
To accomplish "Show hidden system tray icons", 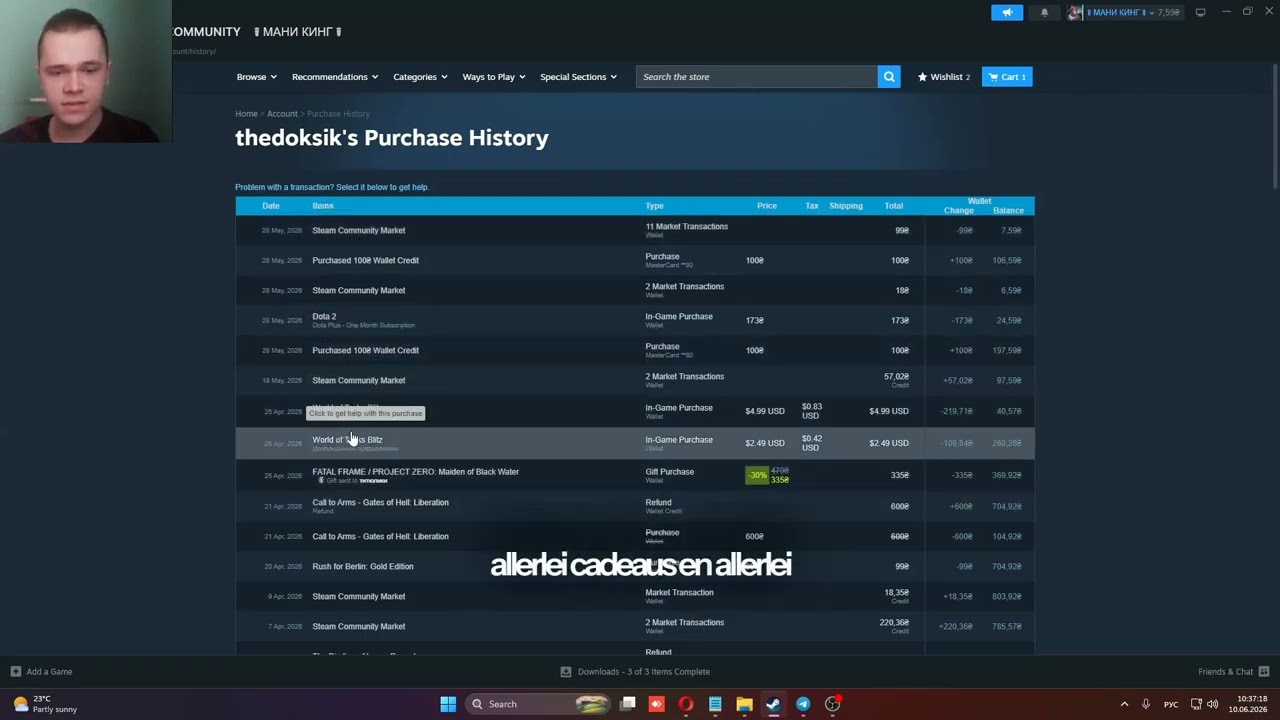I will (1124, 704).
